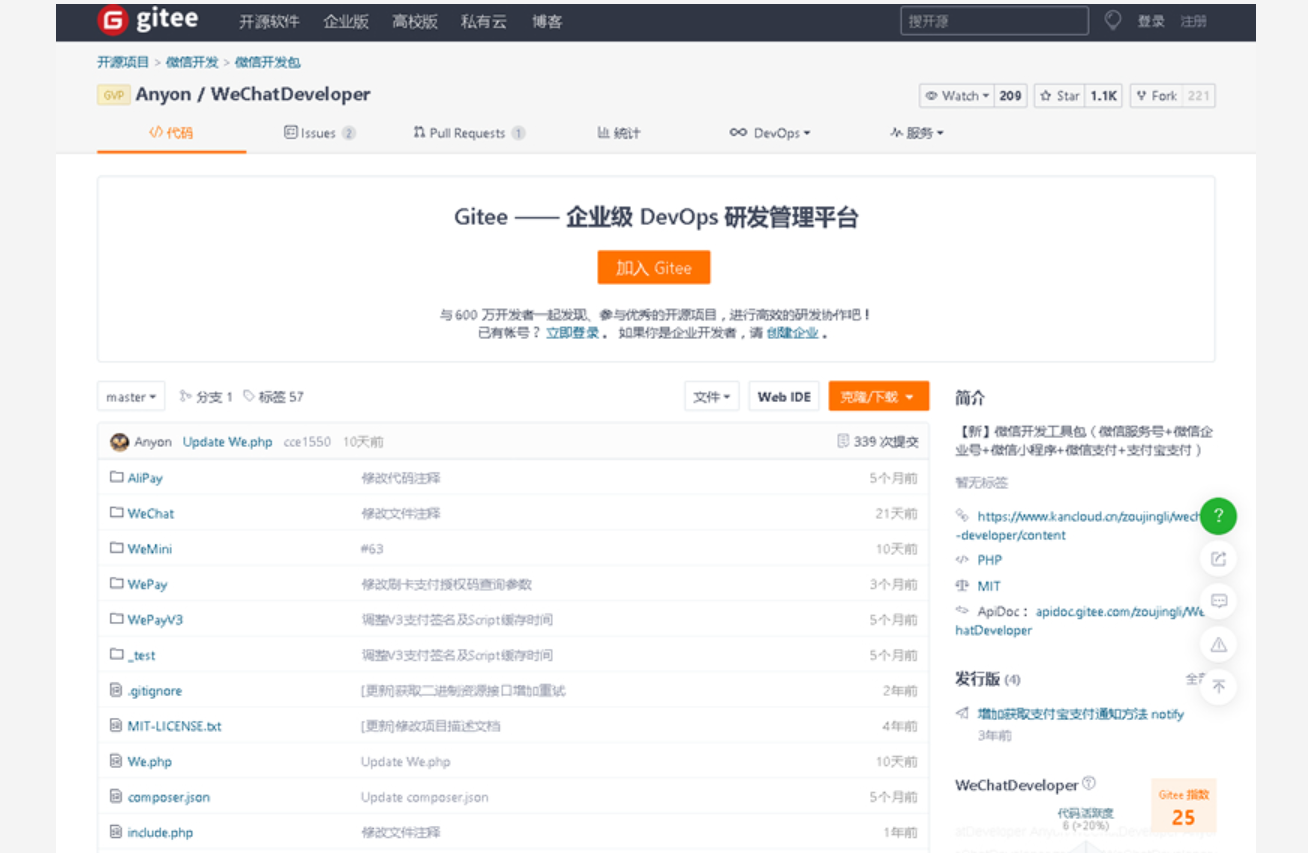Image resolution: width=1308 pixels, height=853 pixels.
Task: Click the 创建企业 link
Action: click(792, 333)
